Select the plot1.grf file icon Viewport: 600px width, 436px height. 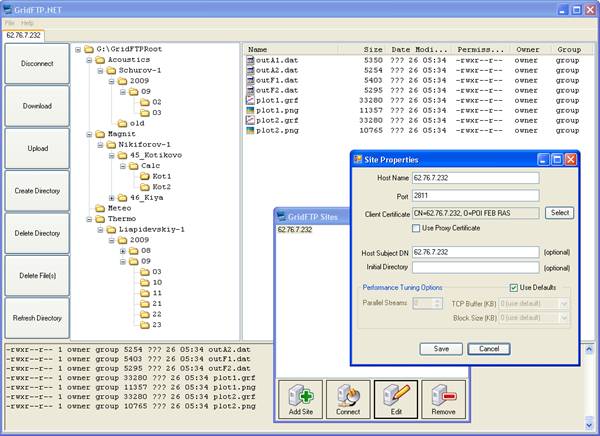(x=250, y=100)
